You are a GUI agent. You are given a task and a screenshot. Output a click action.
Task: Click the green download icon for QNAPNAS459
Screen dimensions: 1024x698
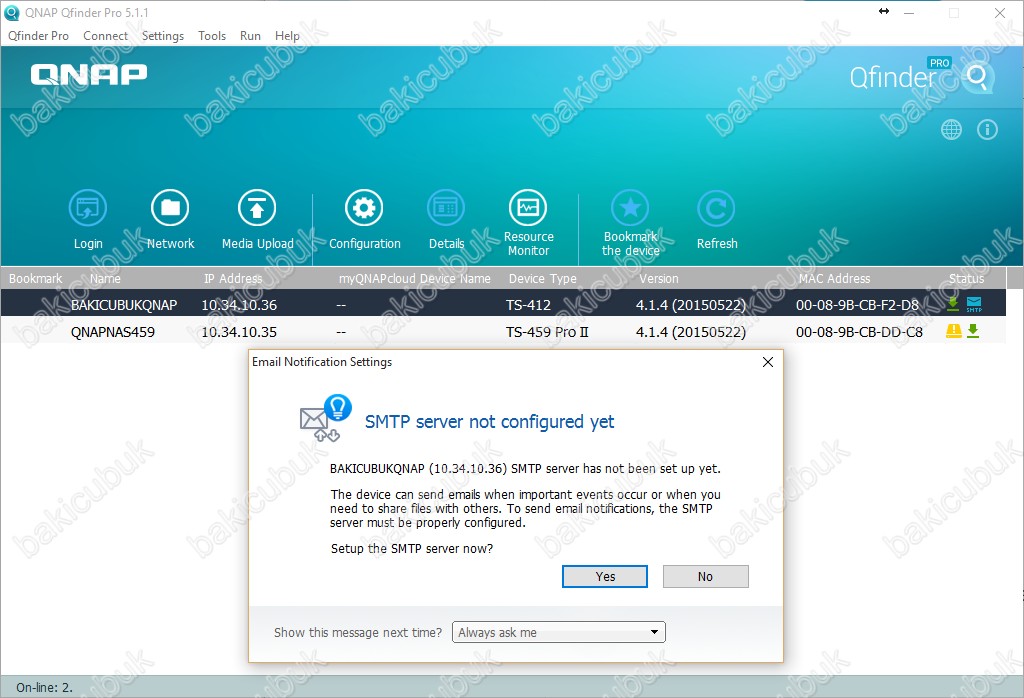click(x=973, y=331)
